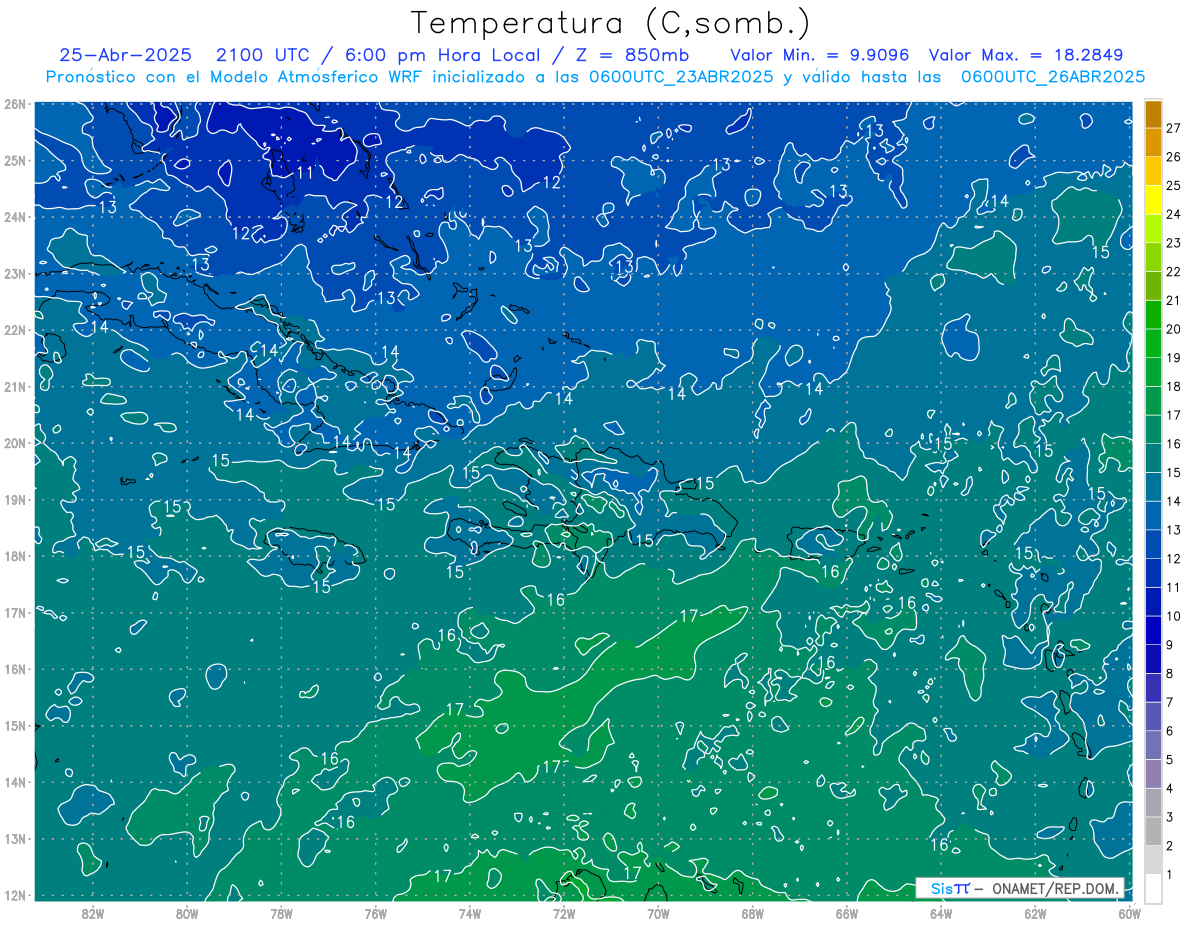Click the 82W longitude axis label
Image resolution: width=1200 pixels, height=927 pixels.
pos(93,913)
